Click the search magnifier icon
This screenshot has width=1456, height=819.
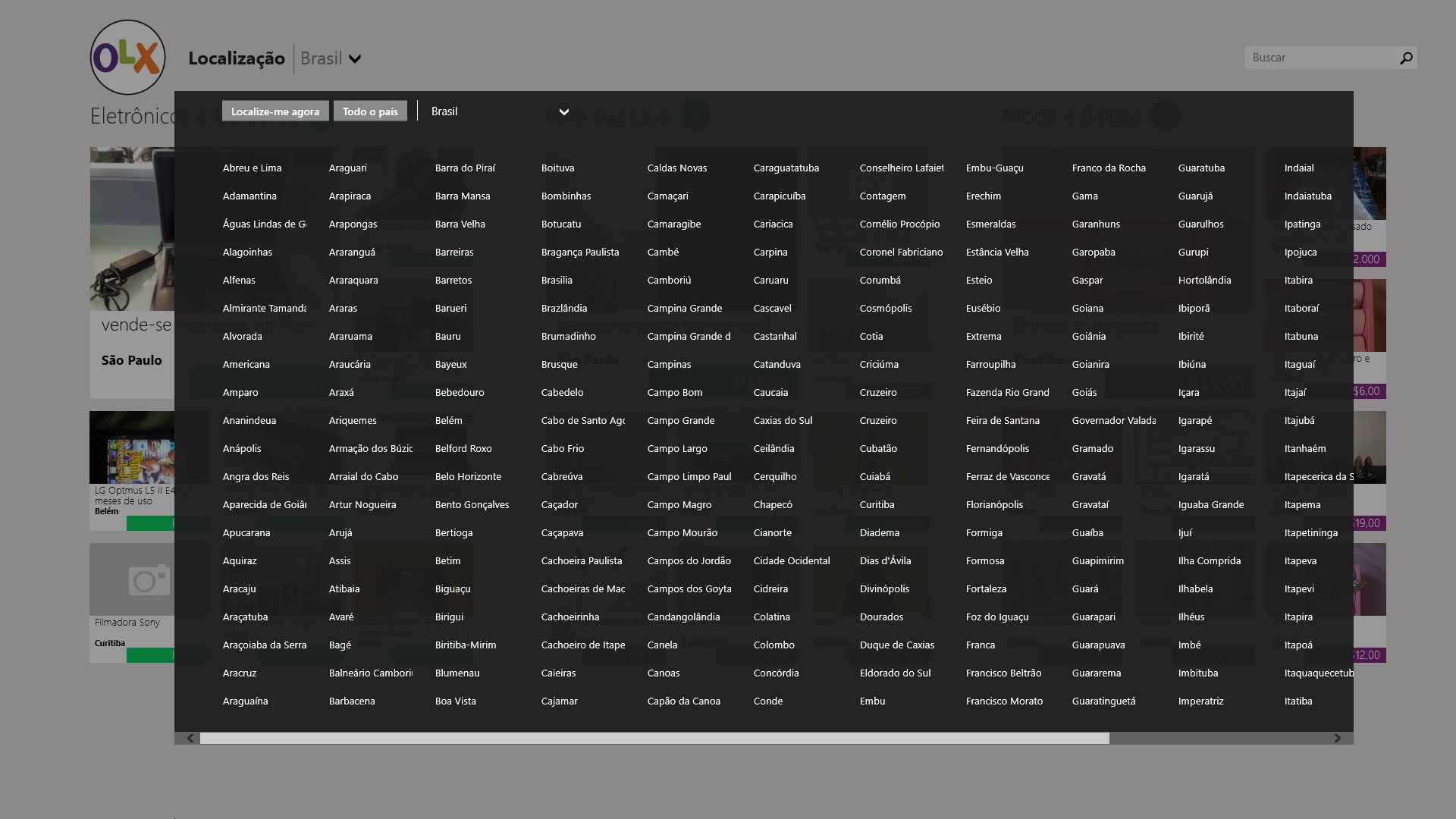1406,58
